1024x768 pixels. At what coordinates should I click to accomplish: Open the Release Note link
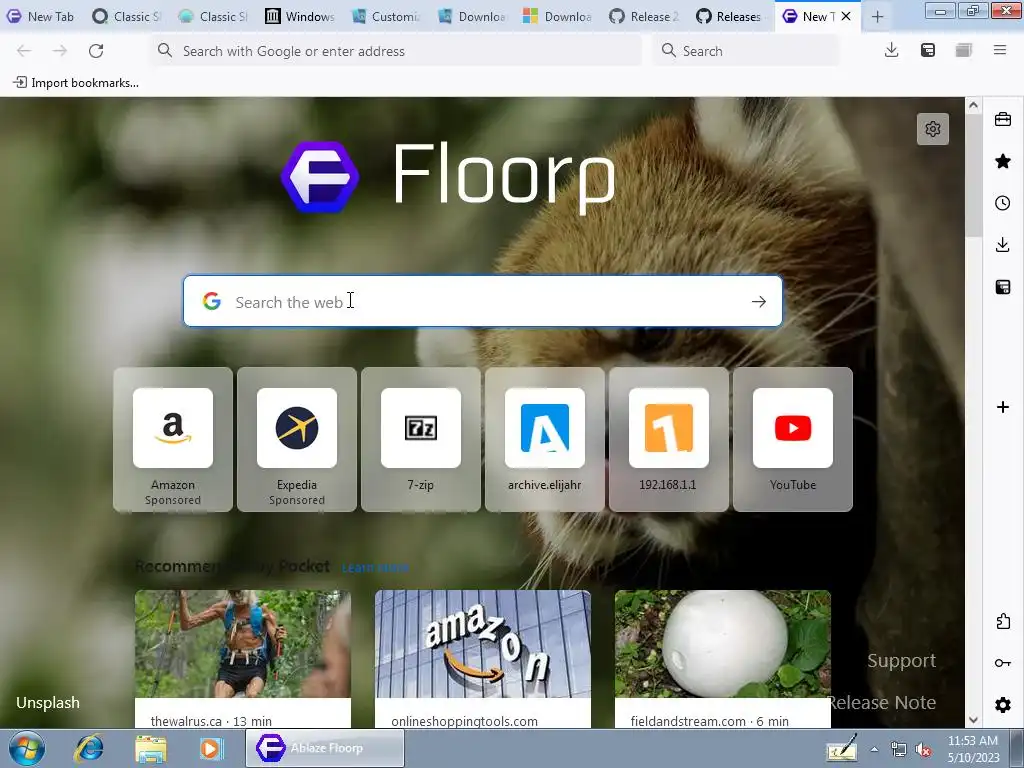[882, 703]
